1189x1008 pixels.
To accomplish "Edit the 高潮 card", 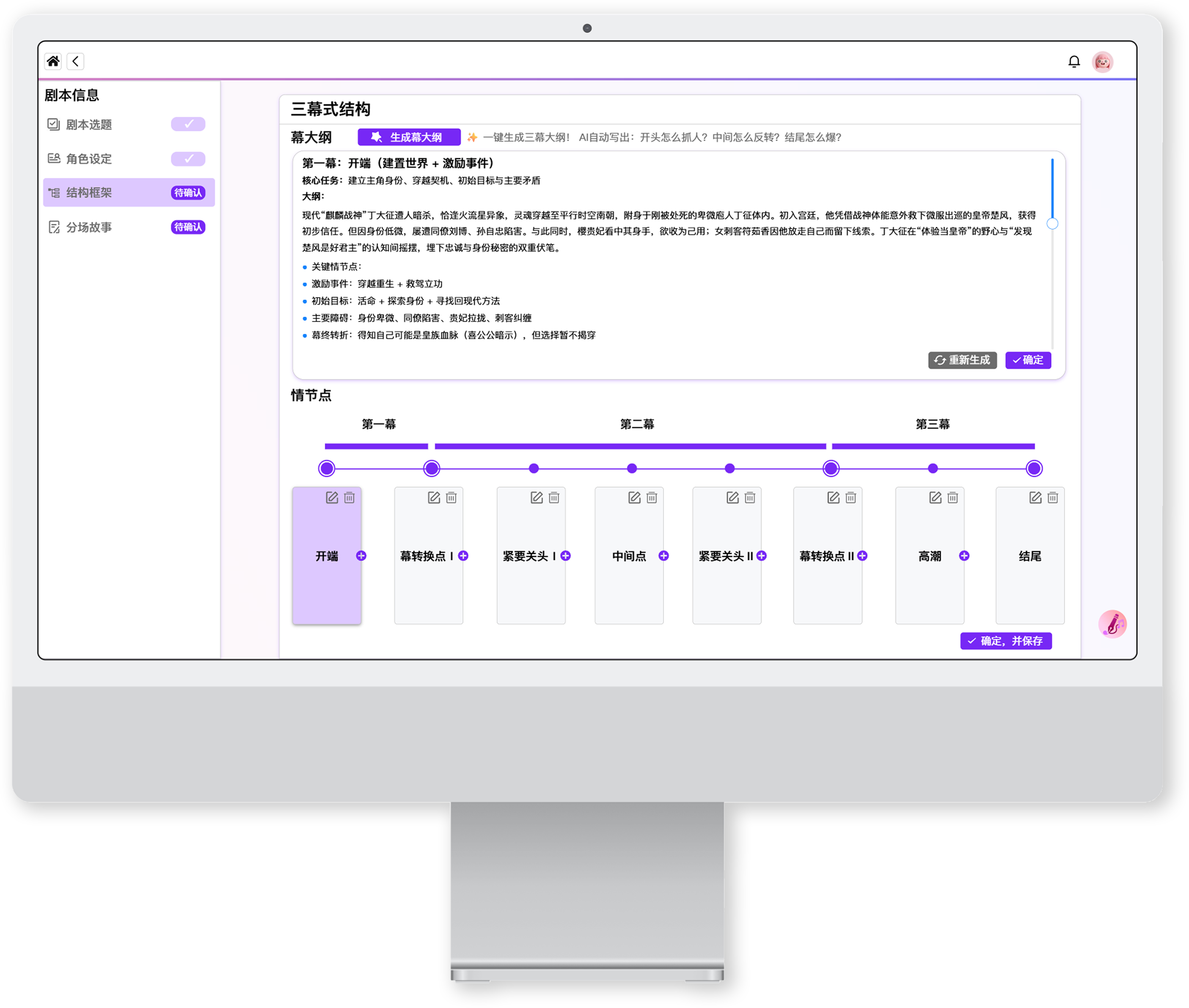I will [x=935, y=498].
